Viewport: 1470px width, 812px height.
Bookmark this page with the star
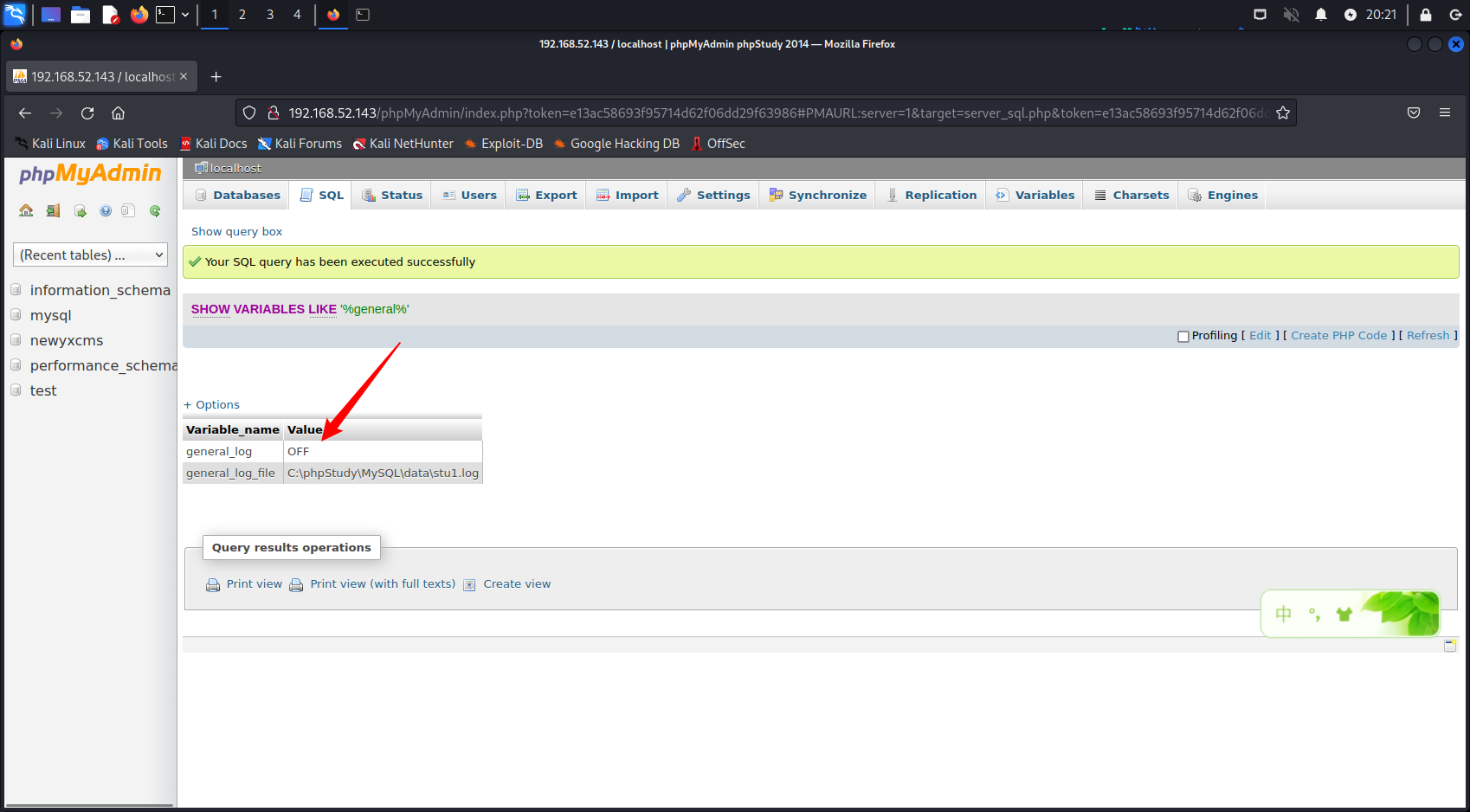coord(1283,113)
